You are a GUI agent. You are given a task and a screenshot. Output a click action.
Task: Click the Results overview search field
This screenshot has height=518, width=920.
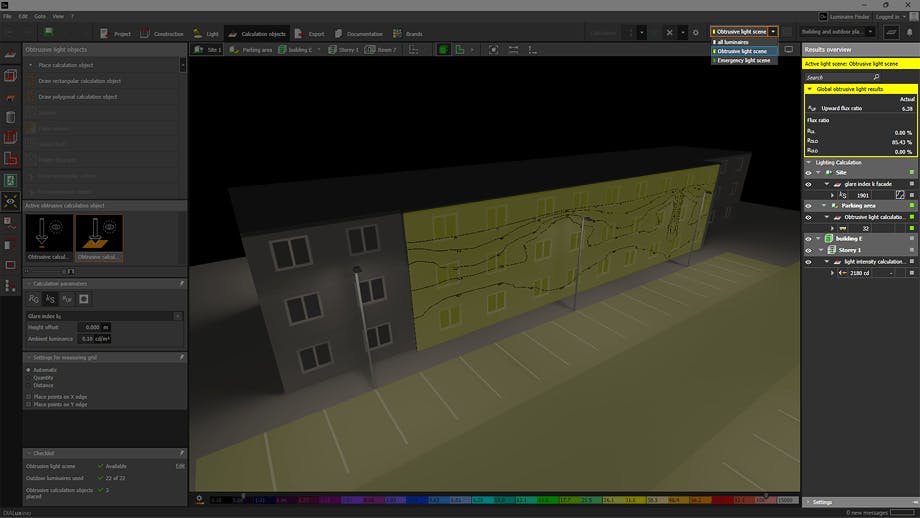[x=842, y=77]
